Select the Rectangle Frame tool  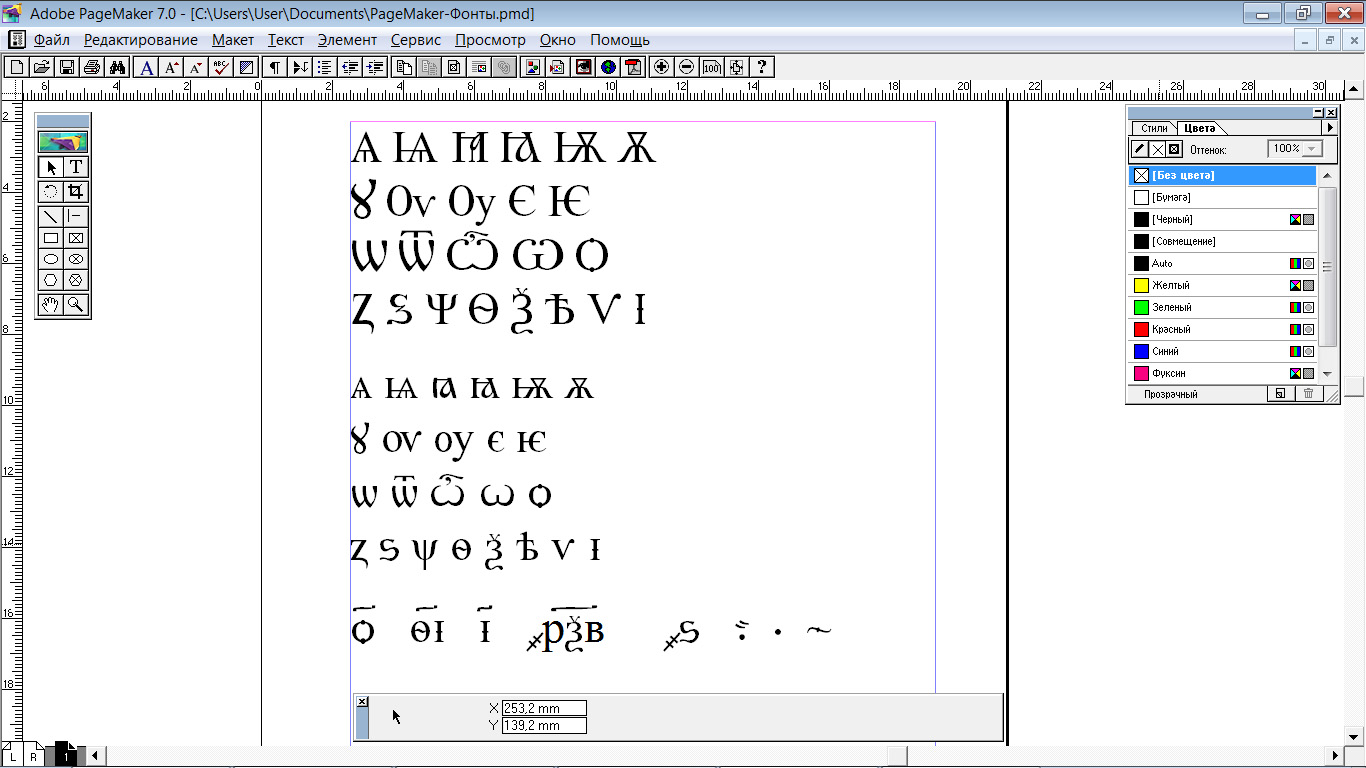(75, 238)
